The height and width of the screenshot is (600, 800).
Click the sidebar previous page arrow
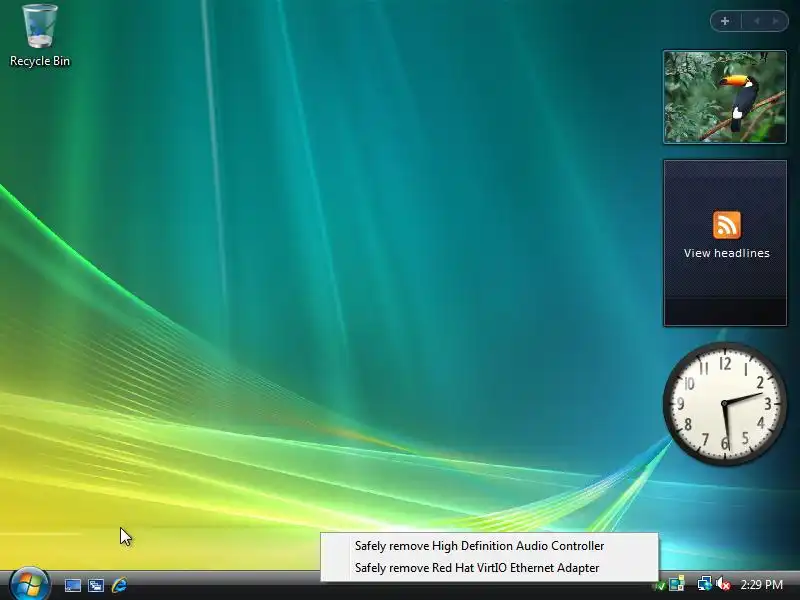(757, 21)
